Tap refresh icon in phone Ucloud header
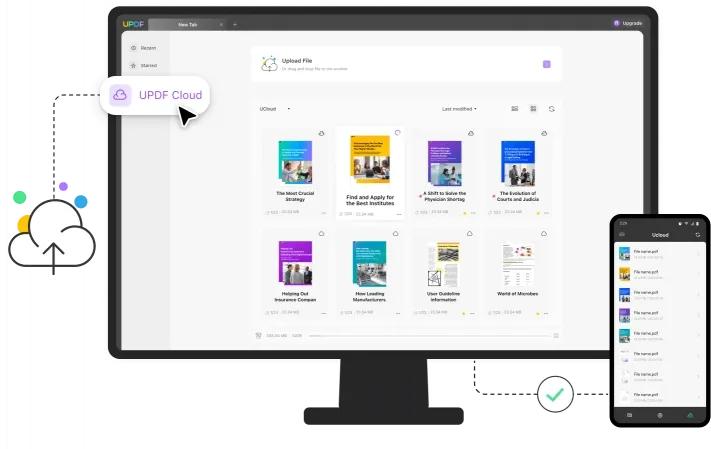The image size is (711, 449). [x=697, y=235]
